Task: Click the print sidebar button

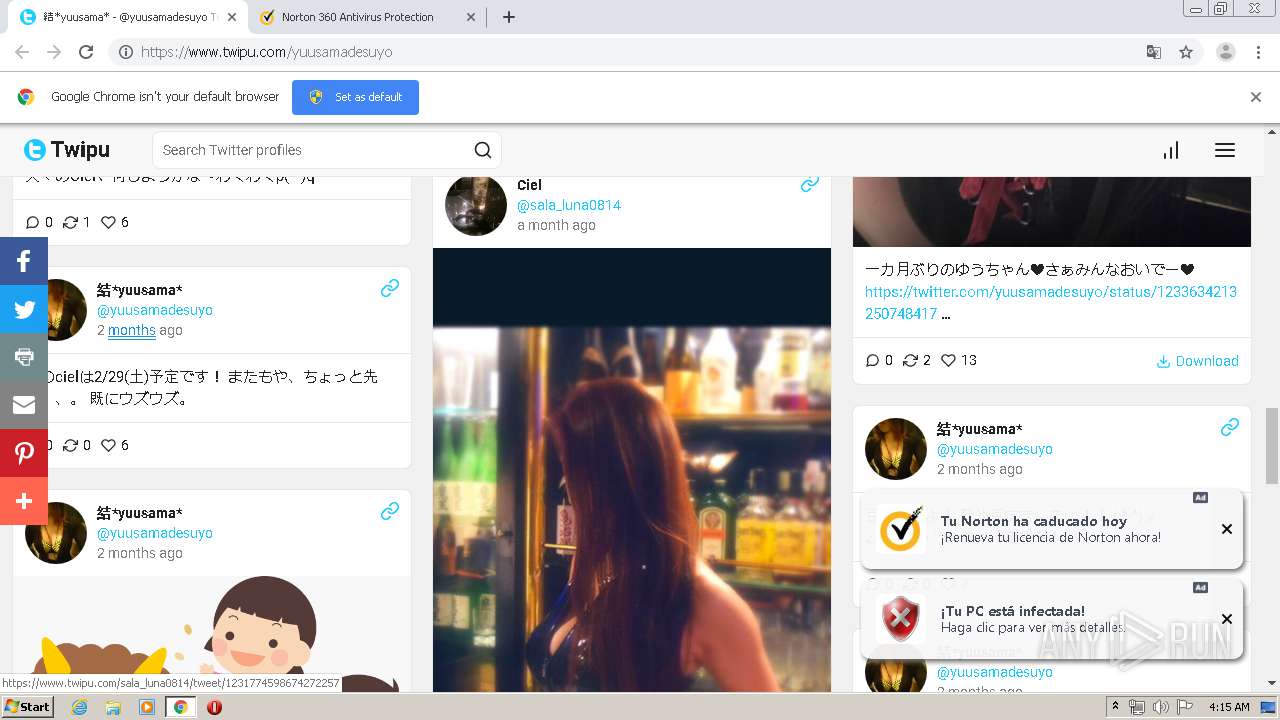Action: pyautogui.click(x=24, y=357)
